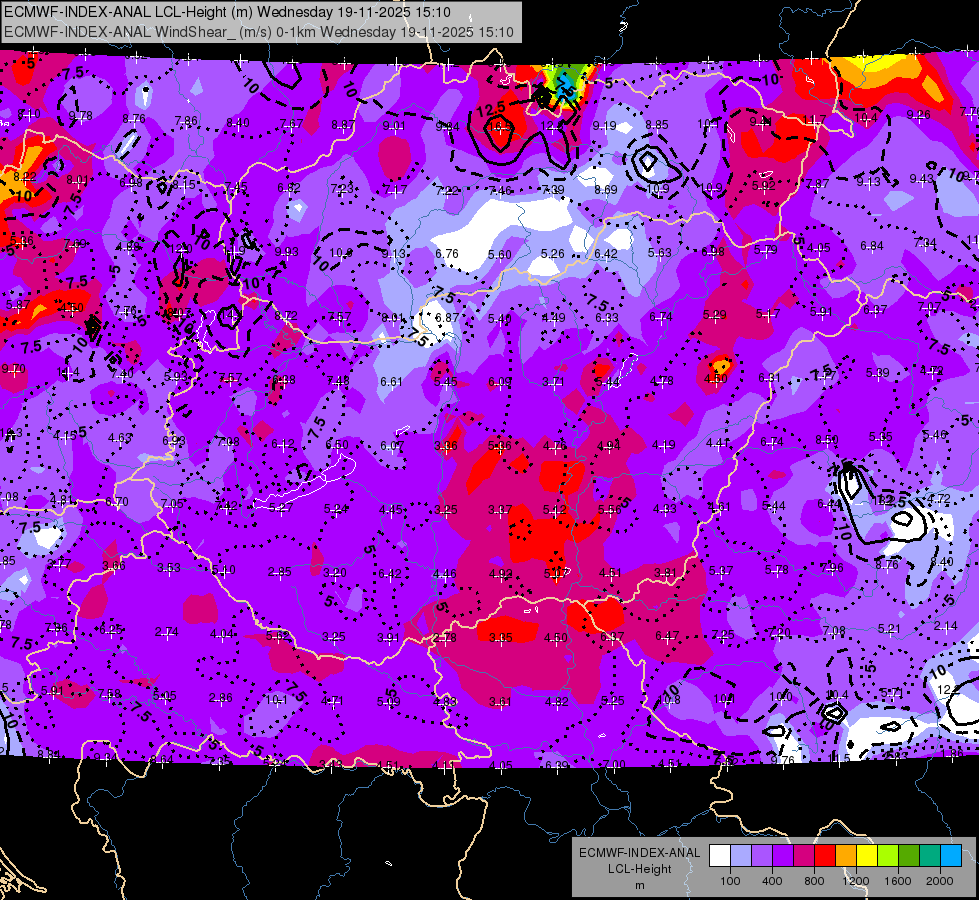The height and width of the screenshot is (900, 979).
Task: Click the grid value 6.76
Action: pos(446,253)
